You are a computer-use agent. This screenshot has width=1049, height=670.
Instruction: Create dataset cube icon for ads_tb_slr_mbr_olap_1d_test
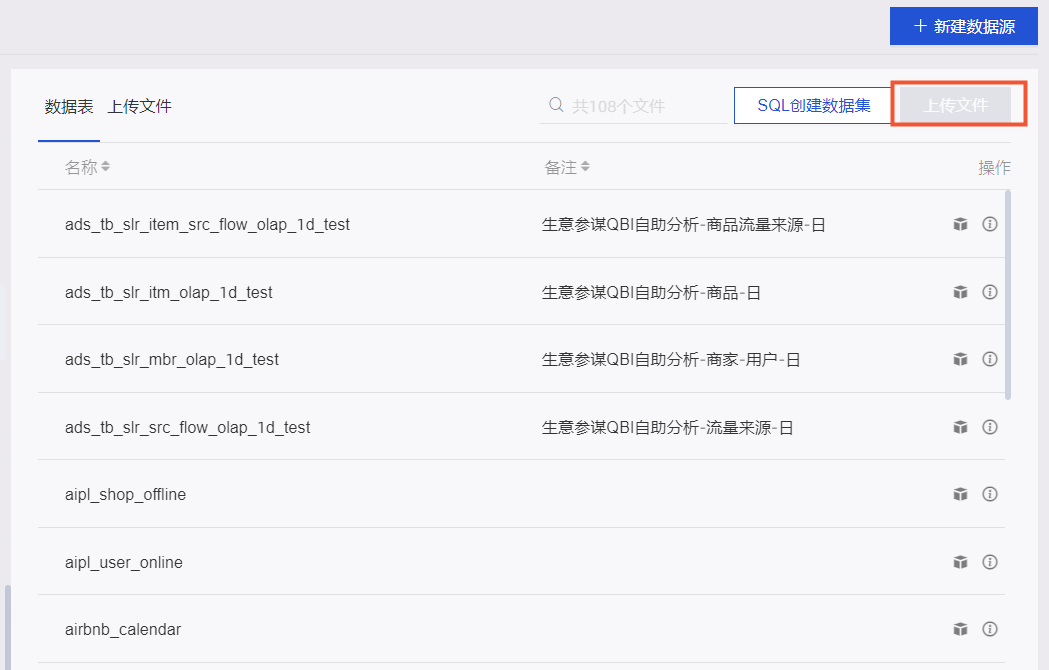pos(960,359)
